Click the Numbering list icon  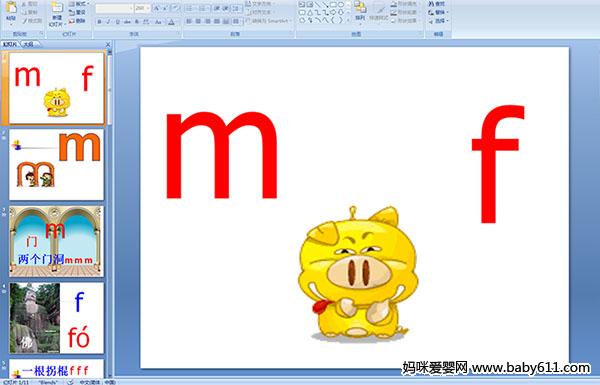tap(202, 8)
